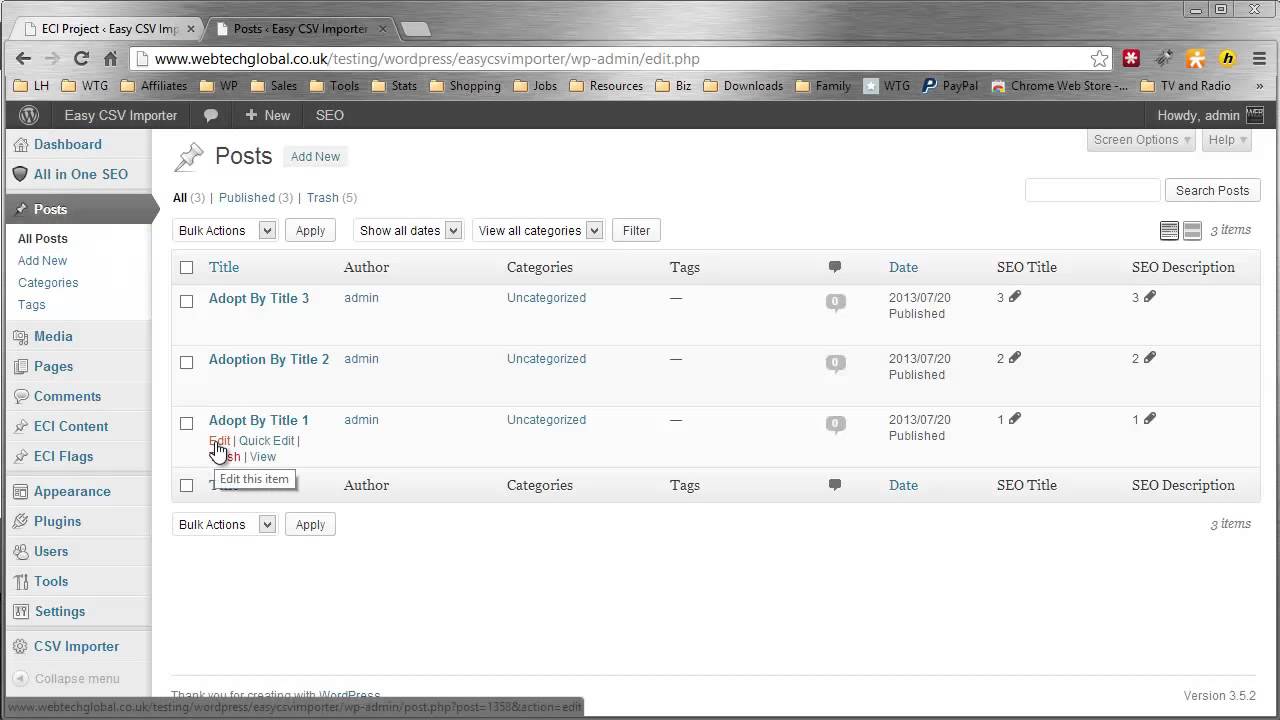Edit SEO Title pencil for Adopt By Title 1
This screenshot has width=1280, height=720.
click(1015, 419)
